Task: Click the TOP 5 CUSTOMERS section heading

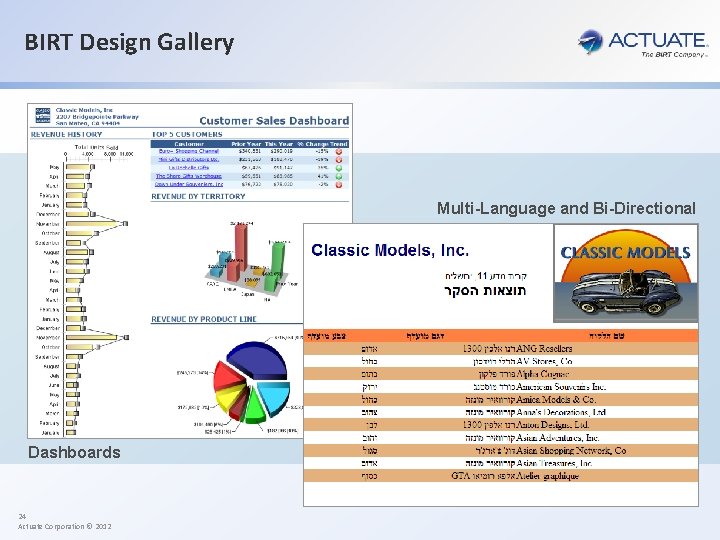Action: coord(187,134)
